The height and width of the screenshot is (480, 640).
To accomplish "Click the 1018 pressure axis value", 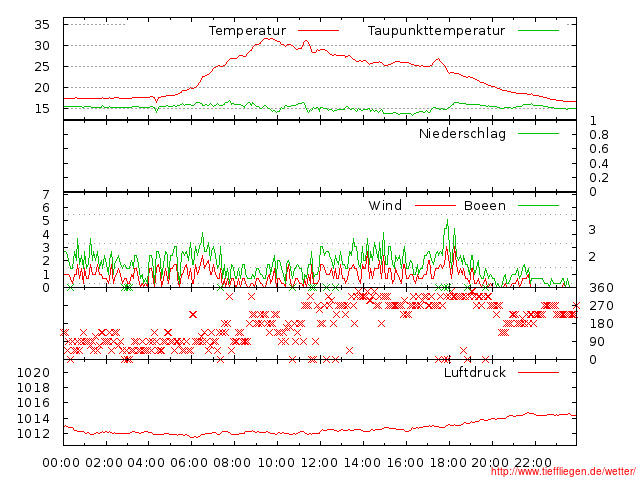I will [x=33, y=388].
